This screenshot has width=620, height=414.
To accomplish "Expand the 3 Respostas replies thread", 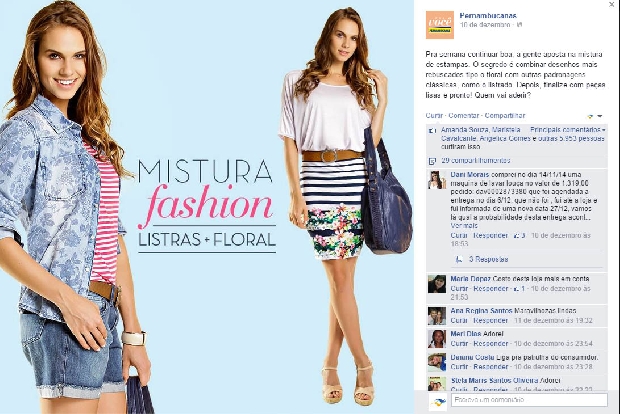I will [488, 259].
